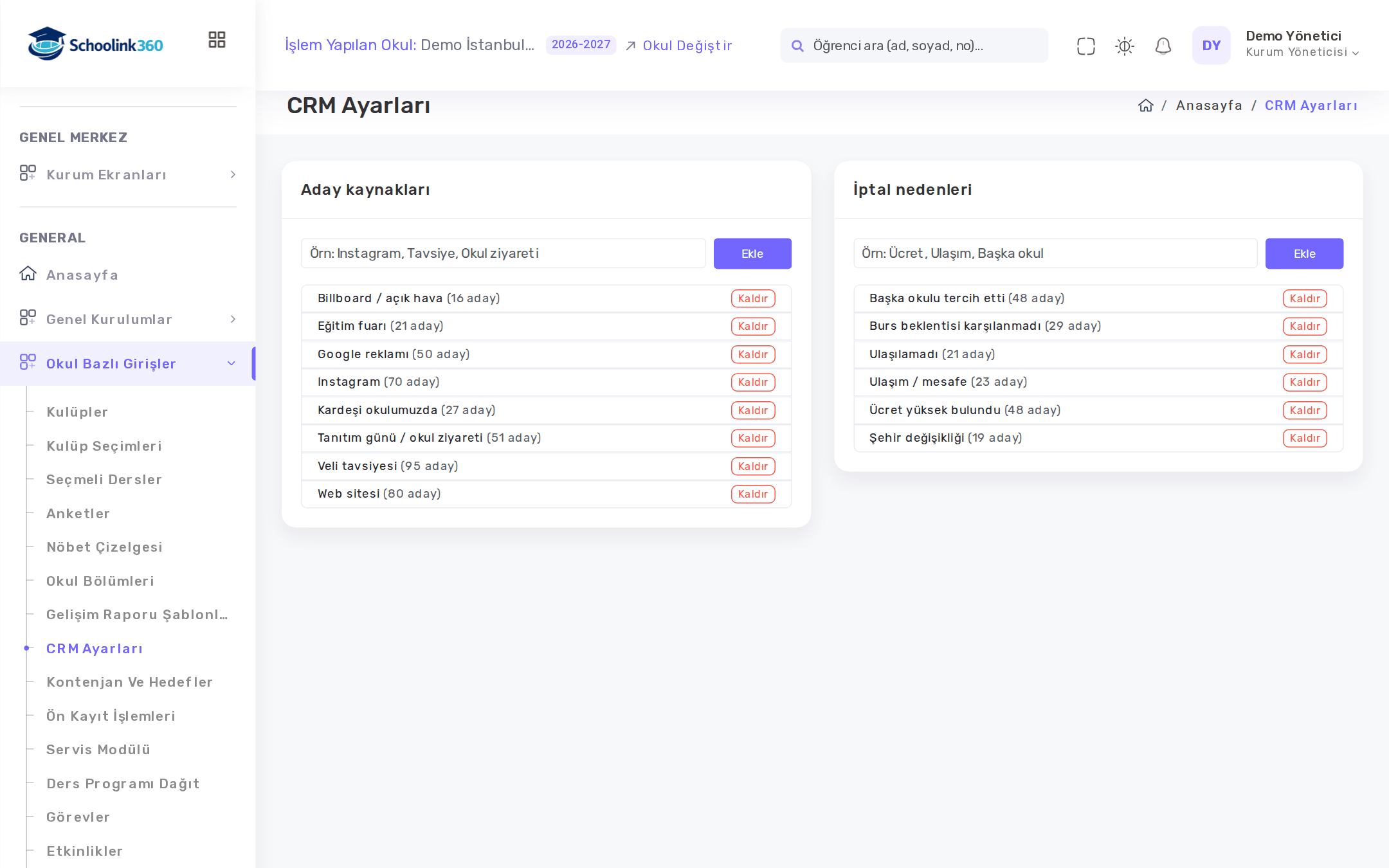Focus the Öğrenci ara search box
Viewport: 1389px width, 868px height.
coord(914,46)
